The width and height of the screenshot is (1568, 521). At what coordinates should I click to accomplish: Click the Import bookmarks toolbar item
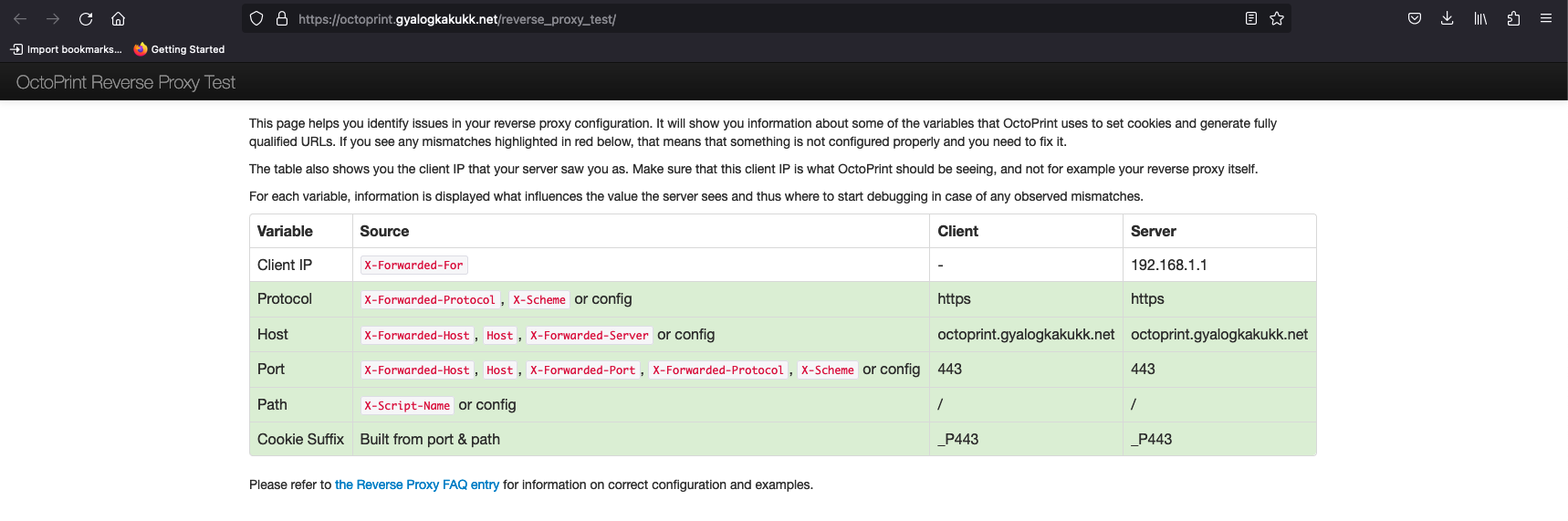66,49
